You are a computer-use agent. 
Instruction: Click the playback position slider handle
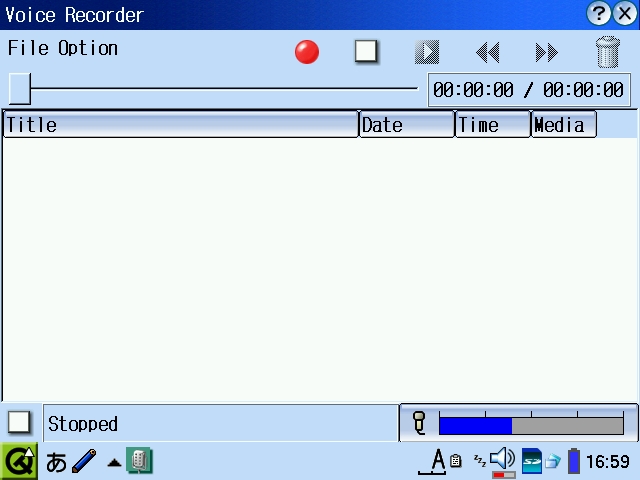(19, 89)
